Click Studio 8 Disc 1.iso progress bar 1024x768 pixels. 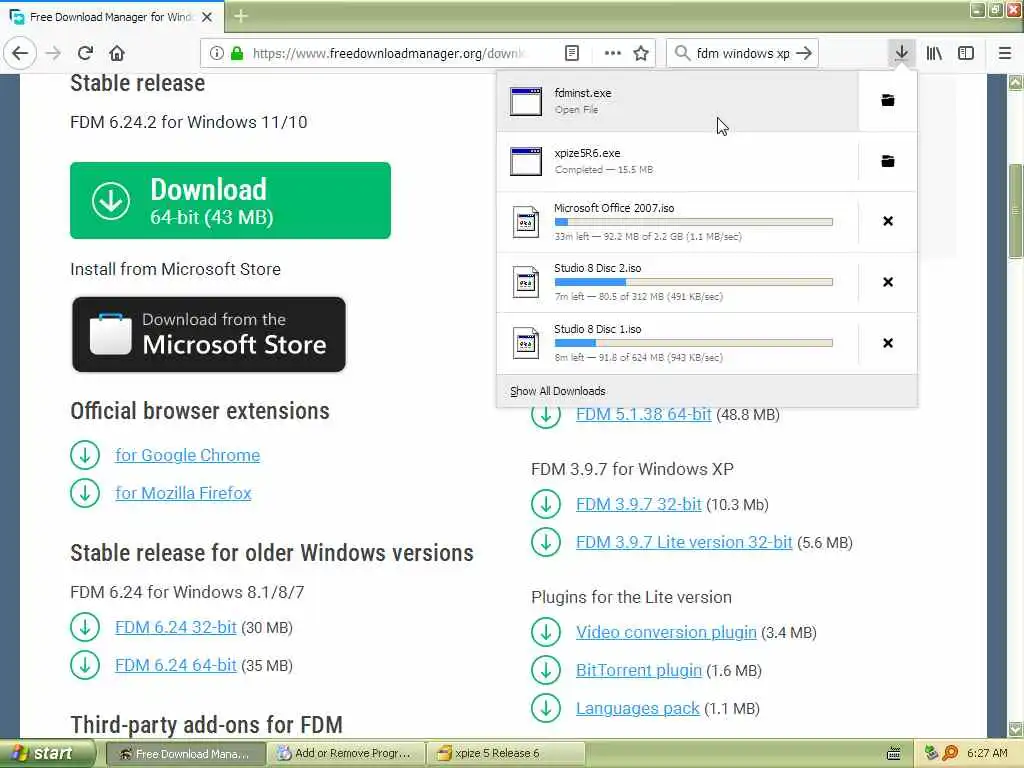click(694, 343)
